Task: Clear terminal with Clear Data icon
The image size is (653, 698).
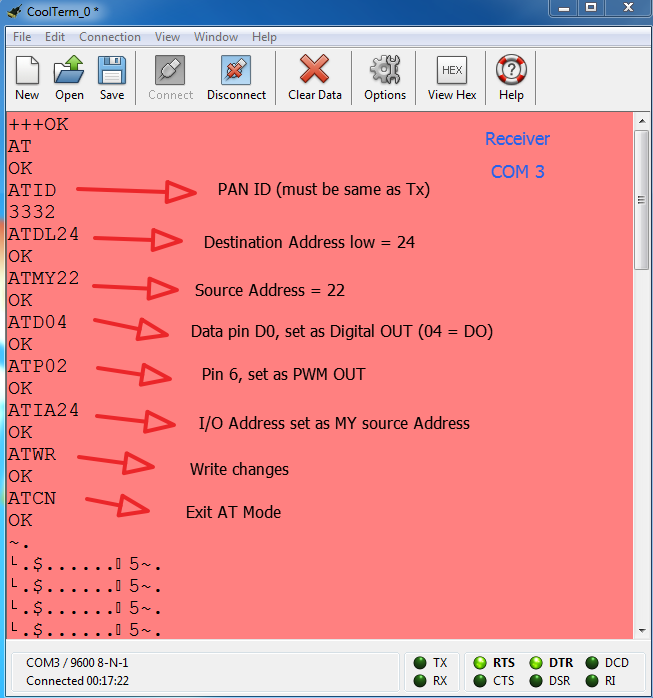Action: click(315, 72)
